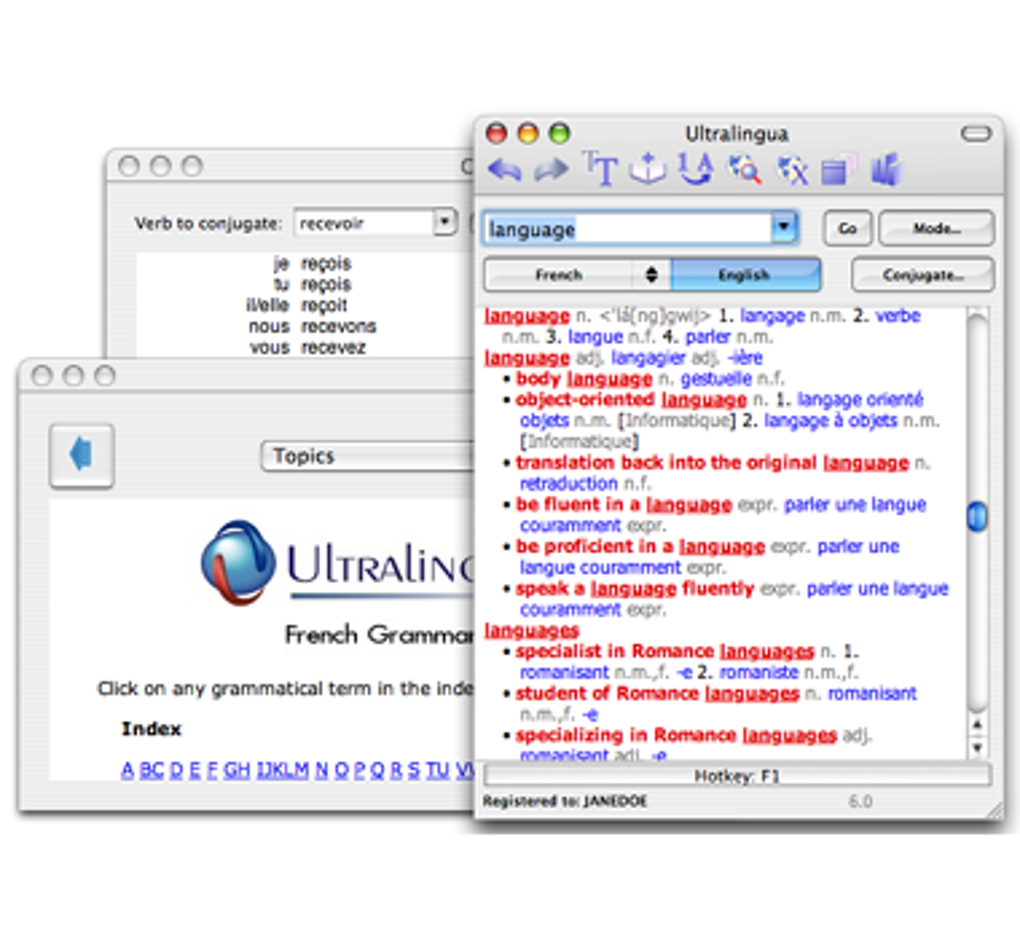Click the Conjugate... button
This screenshot has height=939, width=1020.
(922, 275)
